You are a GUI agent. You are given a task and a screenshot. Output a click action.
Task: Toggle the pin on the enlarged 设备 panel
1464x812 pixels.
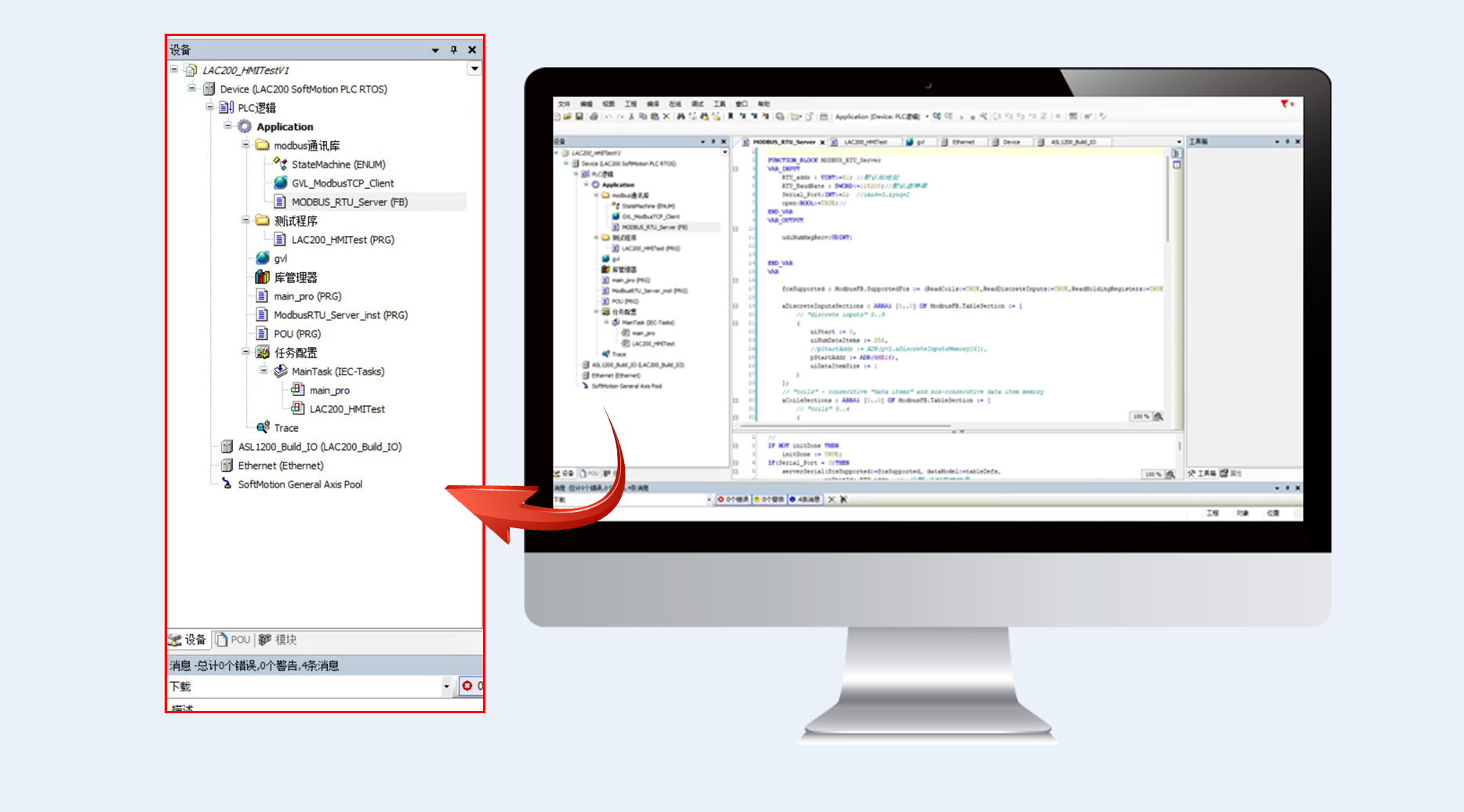pos(453,49)
